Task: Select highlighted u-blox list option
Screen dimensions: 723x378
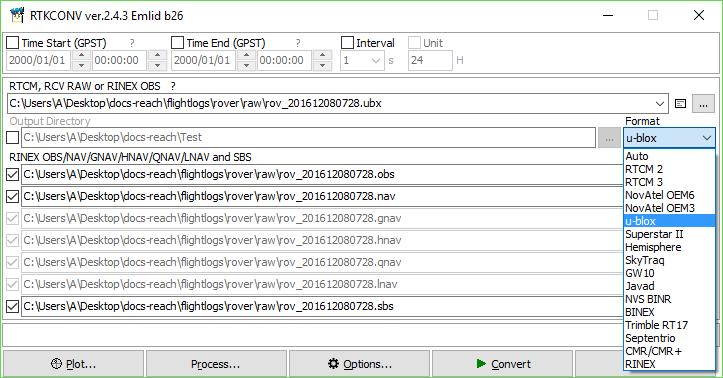Action: click(x=669, y=221)
